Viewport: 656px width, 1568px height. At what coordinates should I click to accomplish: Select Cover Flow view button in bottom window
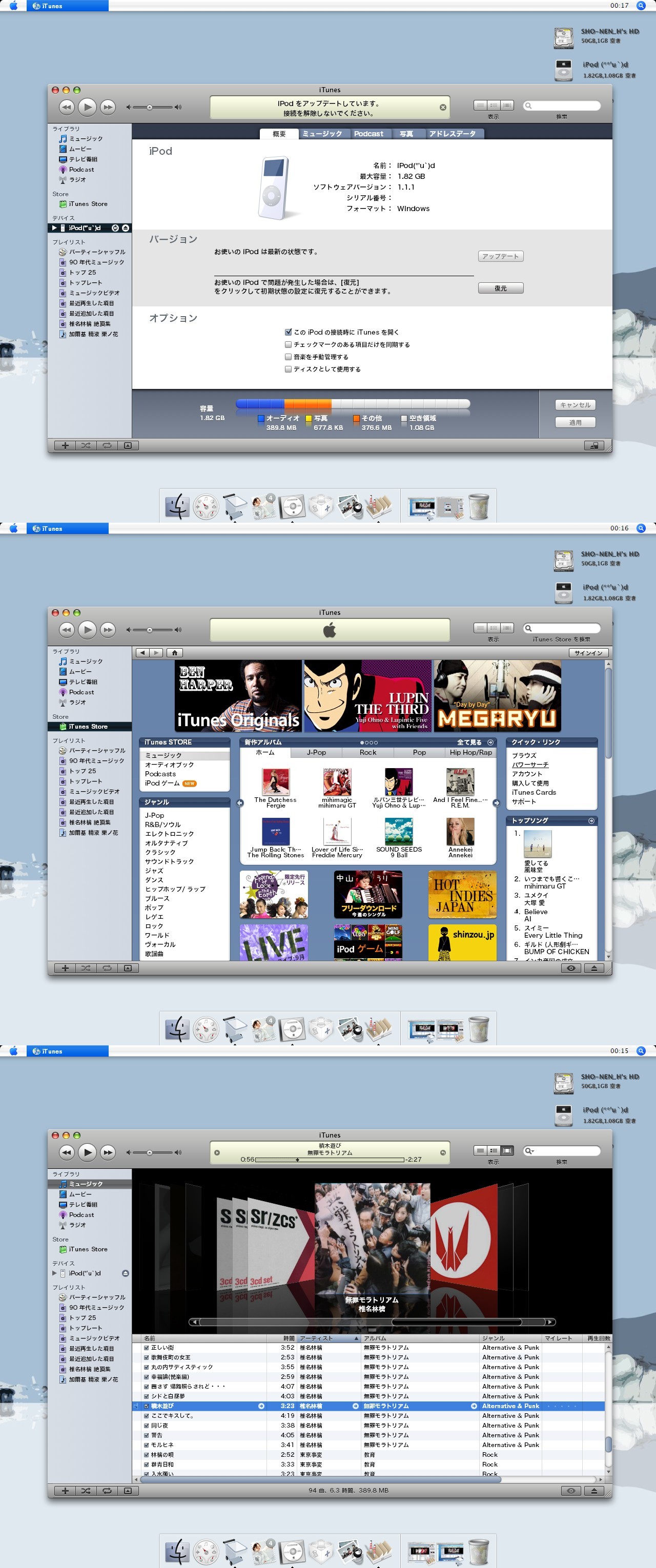pos(507,1150)
